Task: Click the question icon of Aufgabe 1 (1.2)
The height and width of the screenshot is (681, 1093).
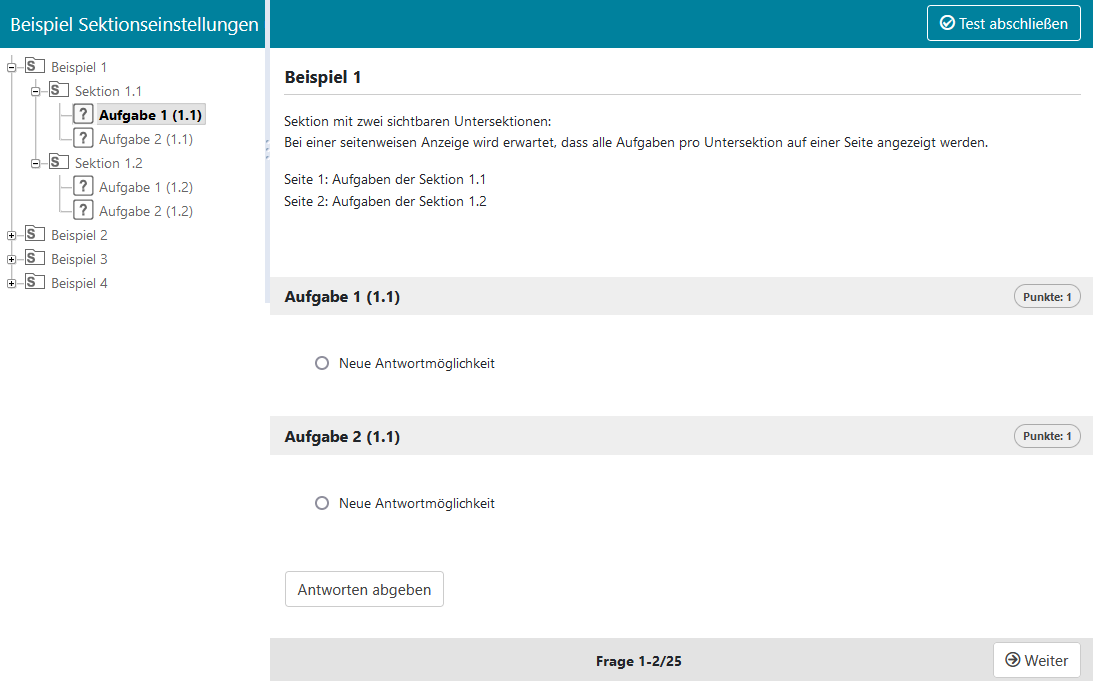Action: pos(84,187)
